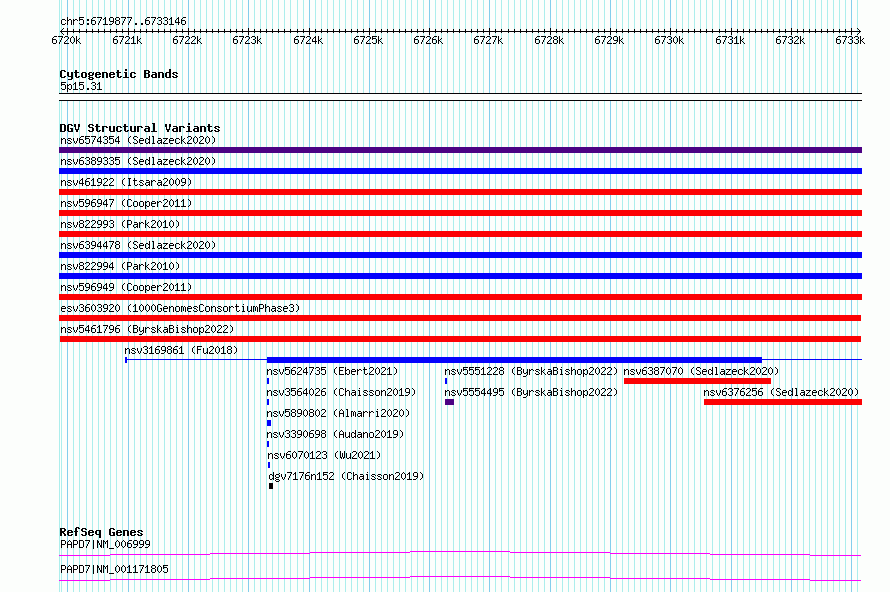Select the red esv3603920 variant bar
The image size is (890, 592).
pos(460,318)
